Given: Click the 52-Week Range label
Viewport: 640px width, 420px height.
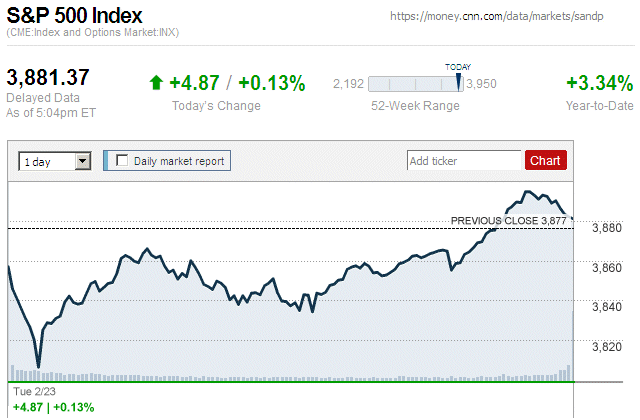Looking at the screenshot, I should point(415,106).
